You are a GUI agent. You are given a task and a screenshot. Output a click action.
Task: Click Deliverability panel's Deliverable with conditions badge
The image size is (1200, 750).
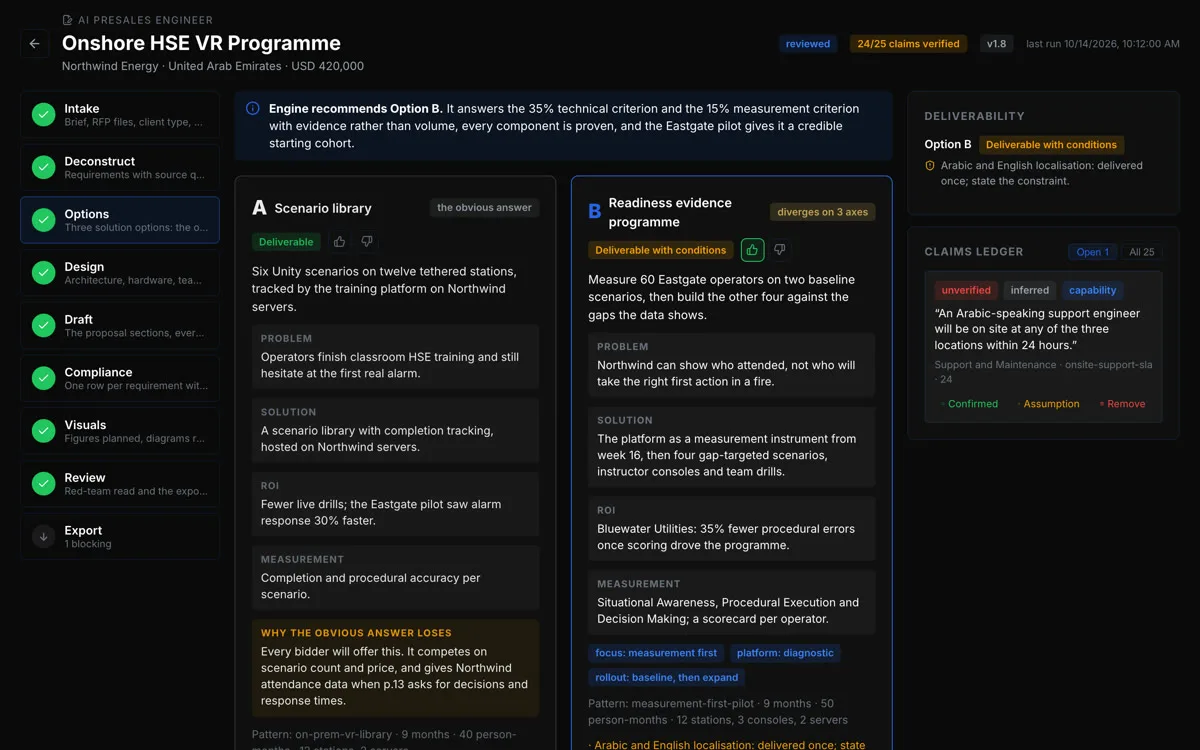coord(1052,145)
